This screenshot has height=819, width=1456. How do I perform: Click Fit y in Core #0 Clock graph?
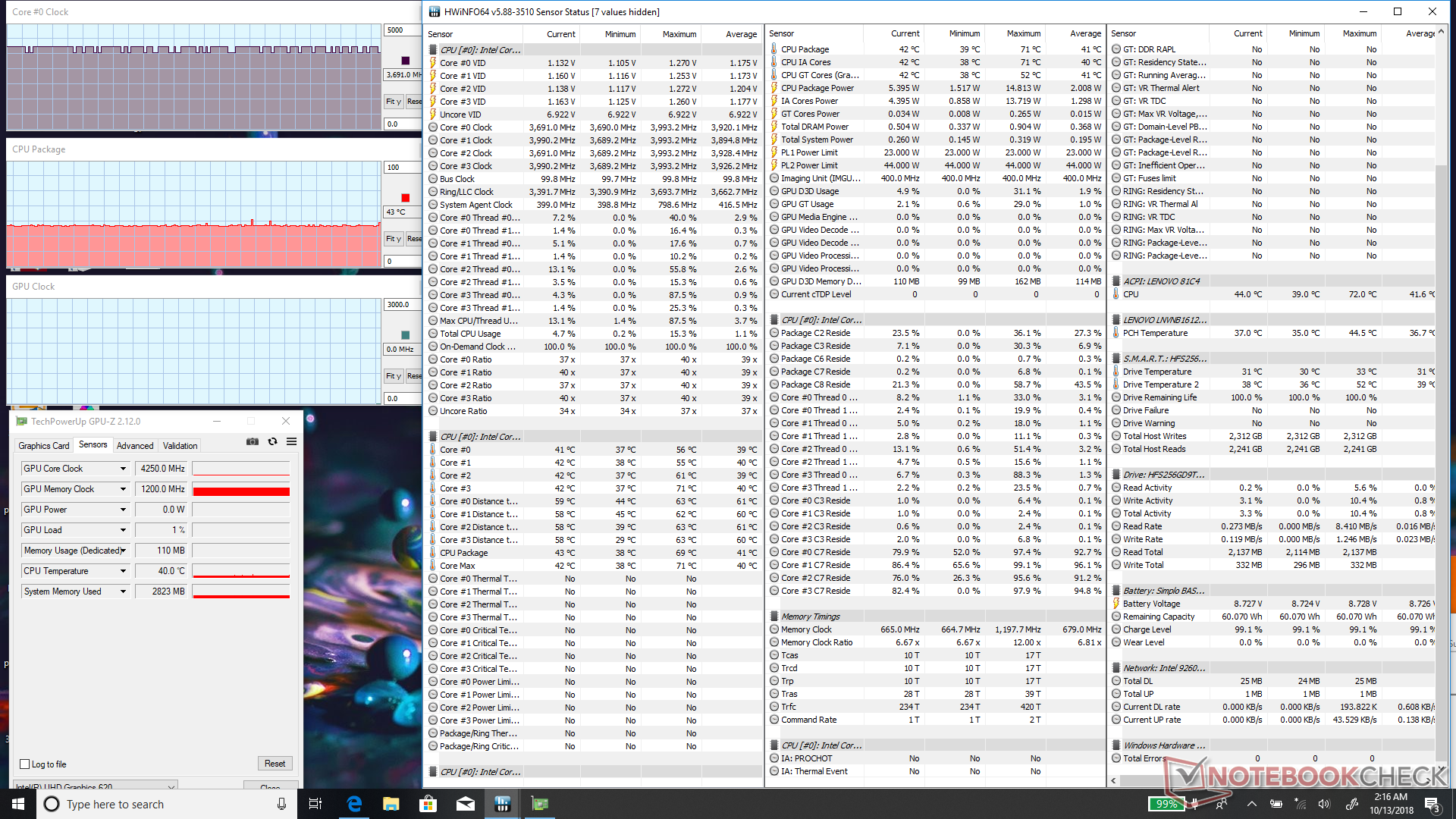click(x=394, y=101)
